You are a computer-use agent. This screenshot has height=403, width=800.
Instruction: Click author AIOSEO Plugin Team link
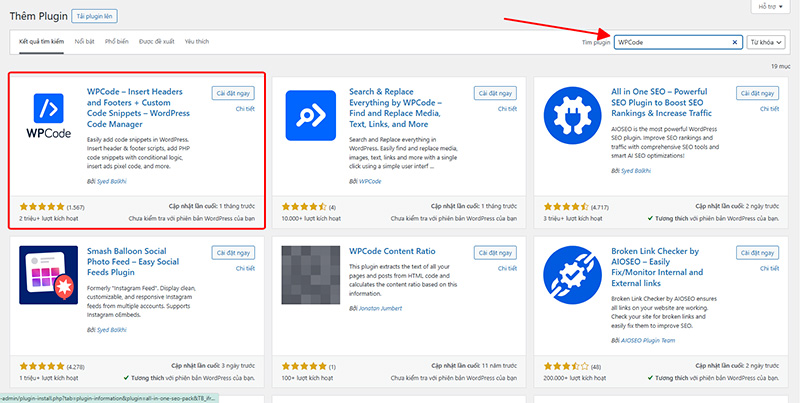coord(647,341)
